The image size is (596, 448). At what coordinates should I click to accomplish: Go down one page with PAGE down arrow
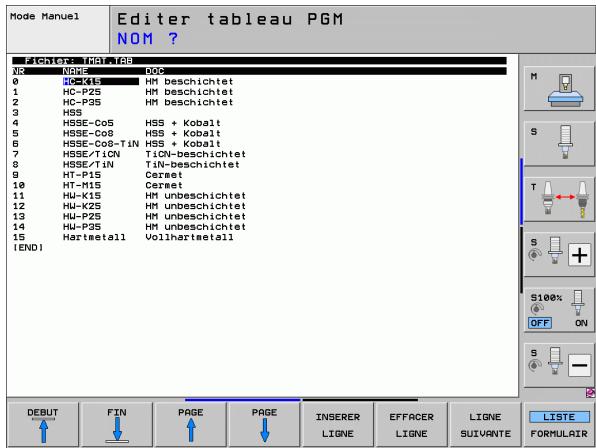click(x=264, y=425)
